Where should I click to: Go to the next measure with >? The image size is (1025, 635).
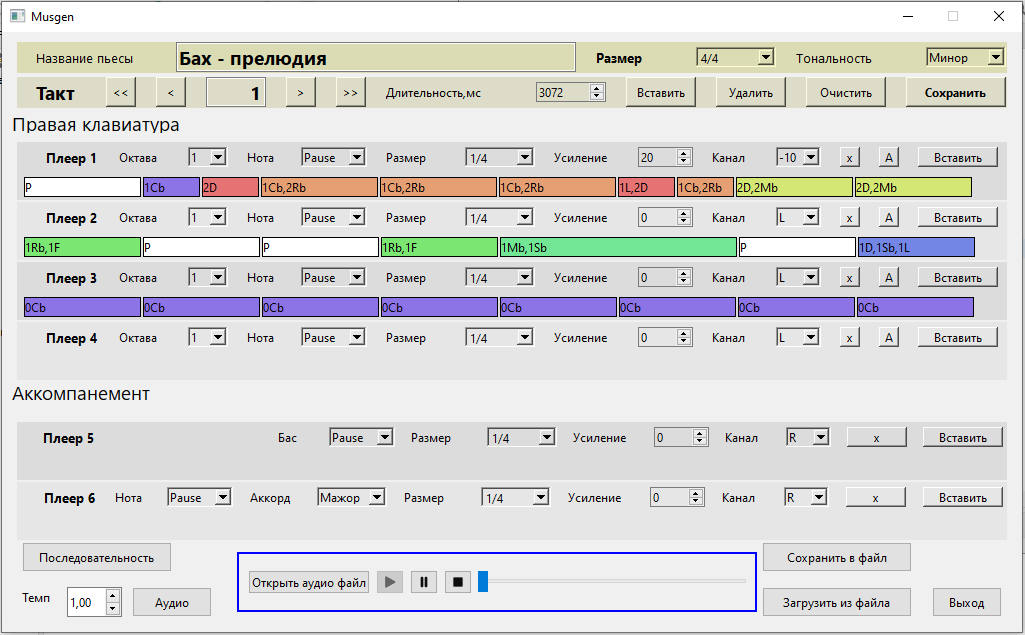click(x=300, y=92)
